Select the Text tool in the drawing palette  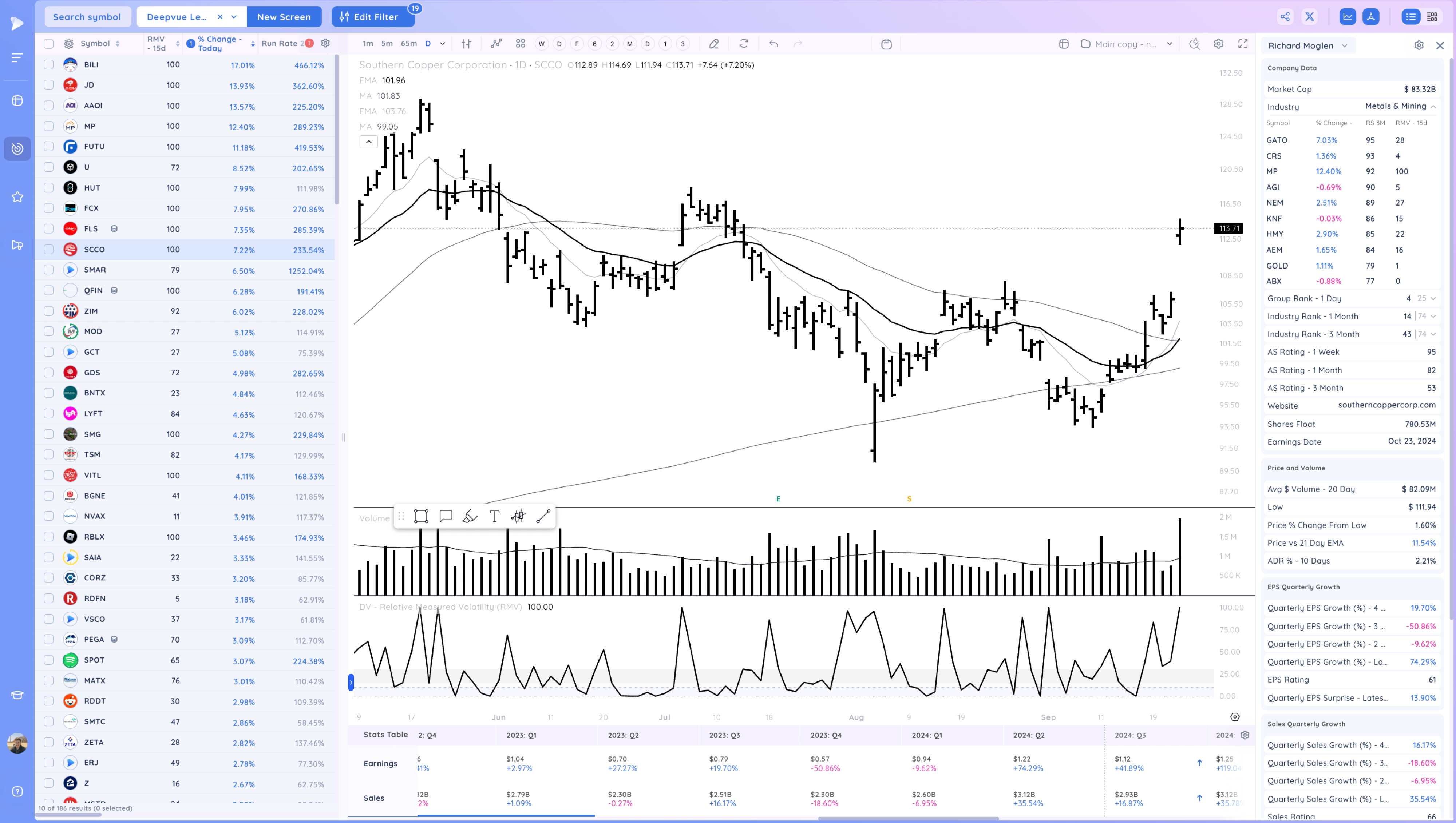494,516
